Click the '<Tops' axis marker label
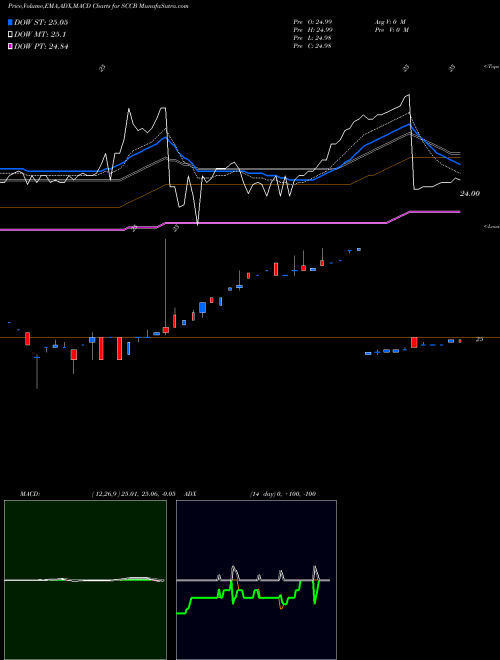The height and width of the screenshot is (660, 500). [x=492, y=67]
